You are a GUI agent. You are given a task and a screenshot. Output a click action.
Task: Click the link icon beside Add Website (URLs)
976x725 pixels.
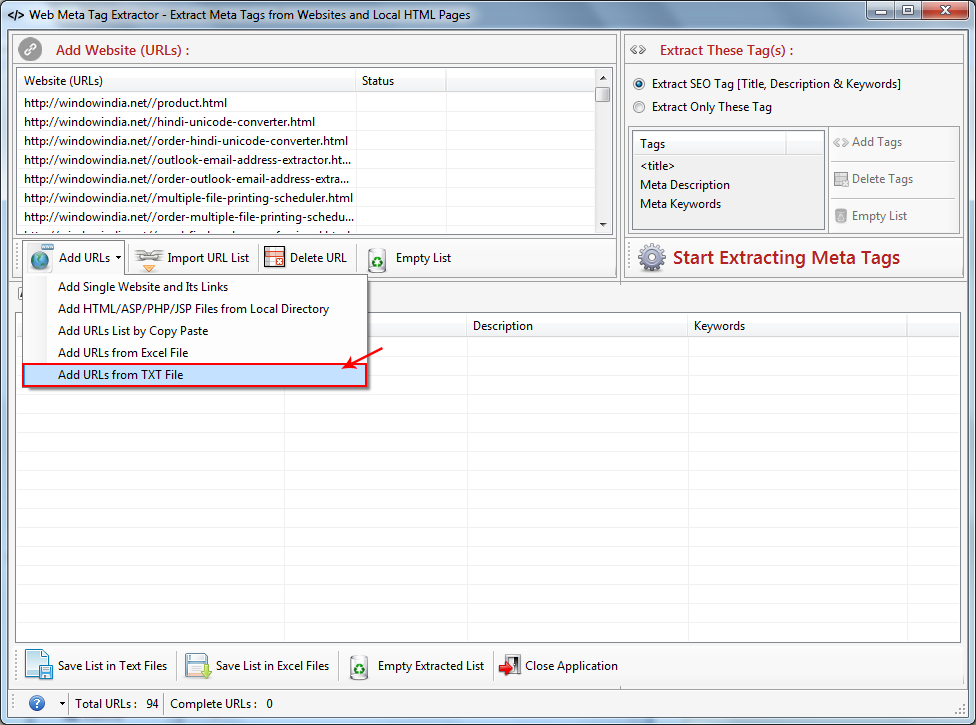point(30,49)
